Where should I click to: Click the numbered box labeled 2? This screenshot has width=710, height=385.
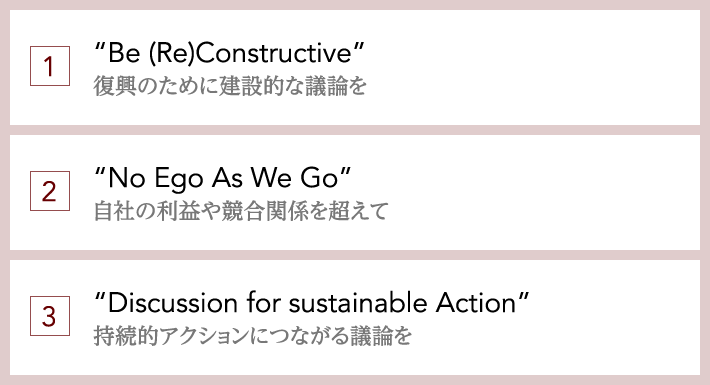pyautogui.click(x=50, y=191)
